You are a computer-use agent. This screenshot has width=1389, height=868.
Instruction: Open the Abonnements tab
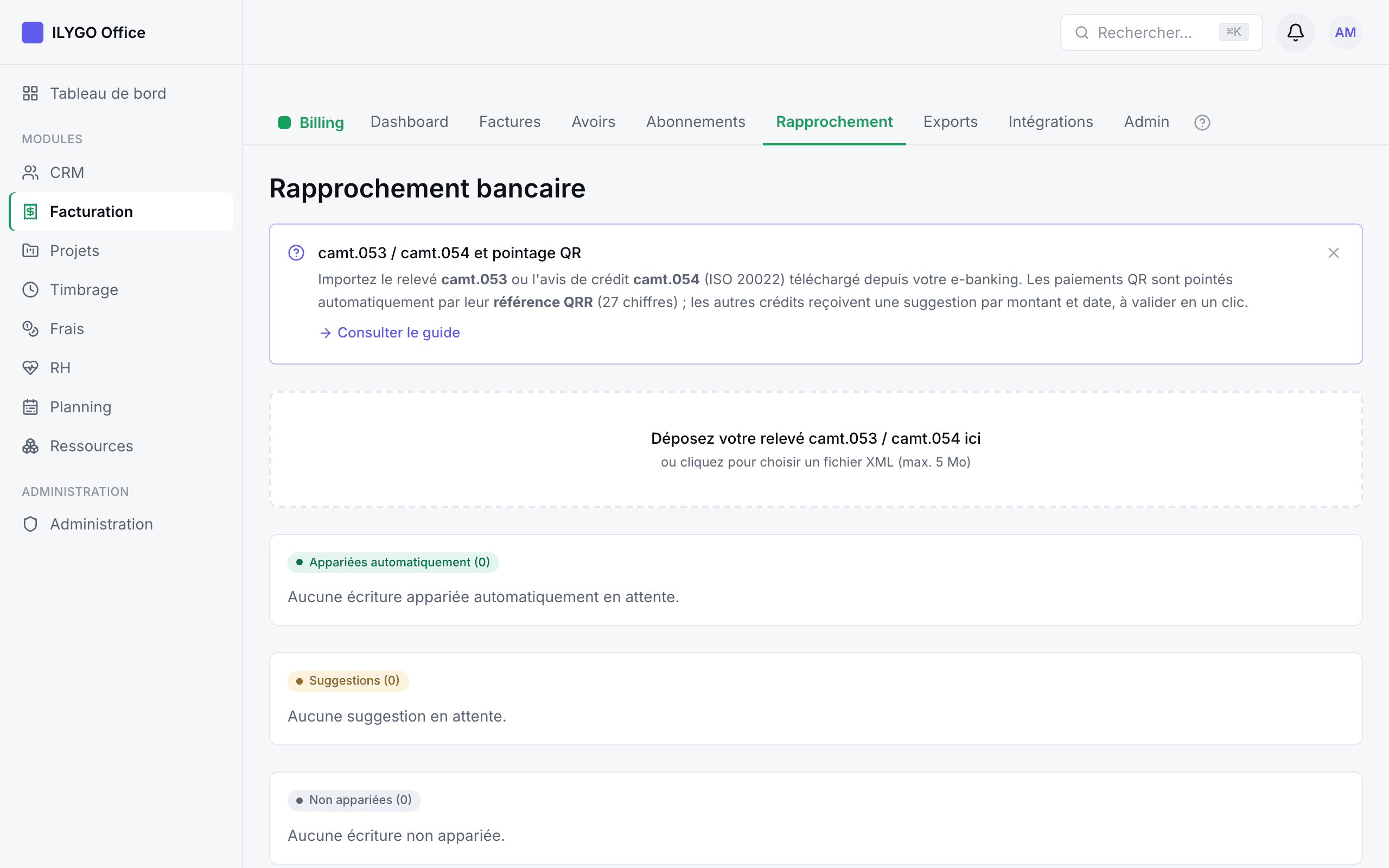pyautogui.click(x=696, y=122)
